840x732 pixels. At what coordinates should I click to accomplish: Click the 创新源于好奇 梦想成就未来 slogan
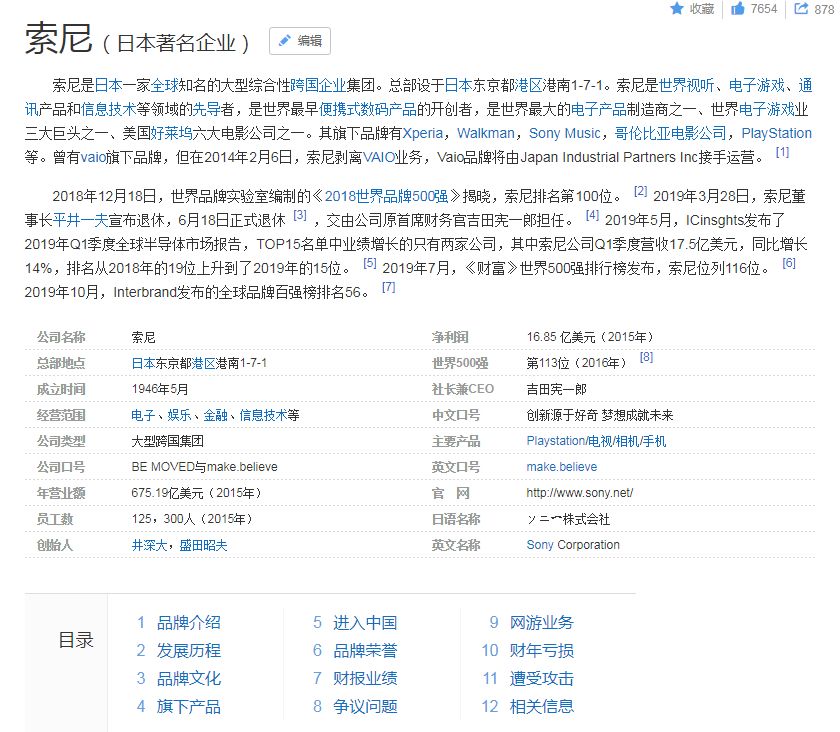[x=599, y=415]
